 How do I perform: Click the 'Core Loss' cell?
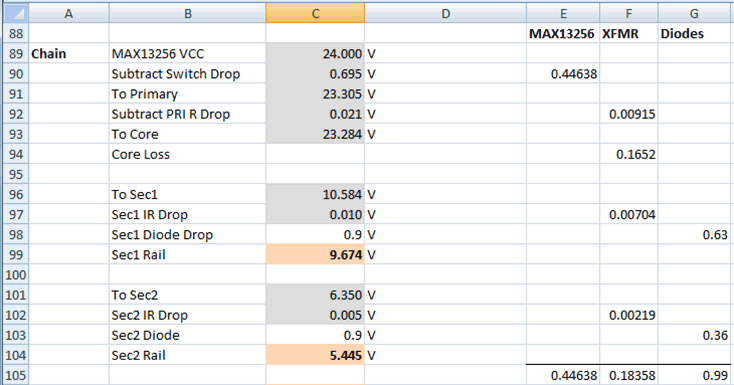187,154
